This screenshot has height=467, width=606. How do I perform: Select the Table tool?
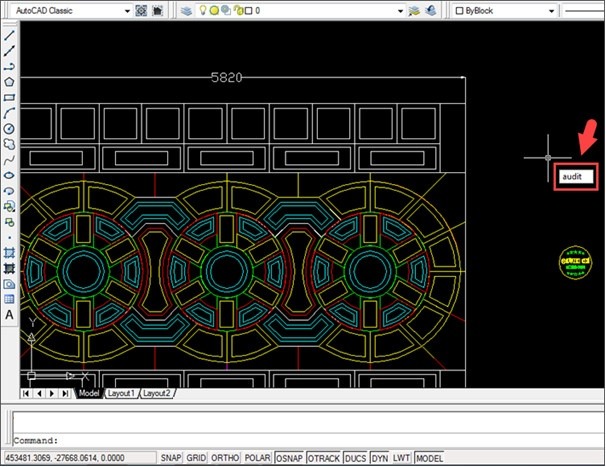[x=9, y=299]
